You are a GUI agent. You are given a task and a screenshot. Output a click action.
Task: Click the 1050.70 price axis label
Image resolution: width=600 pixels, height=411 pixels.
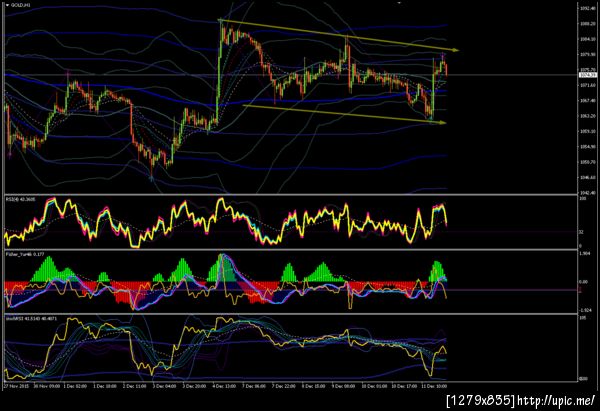tap(588, 162)
